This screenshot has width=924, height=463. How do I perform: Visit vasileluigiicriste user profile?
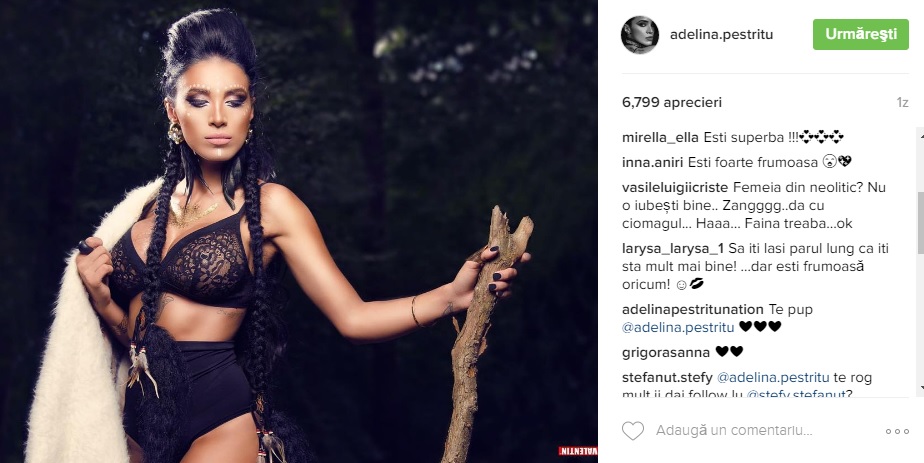pos(674,187)
